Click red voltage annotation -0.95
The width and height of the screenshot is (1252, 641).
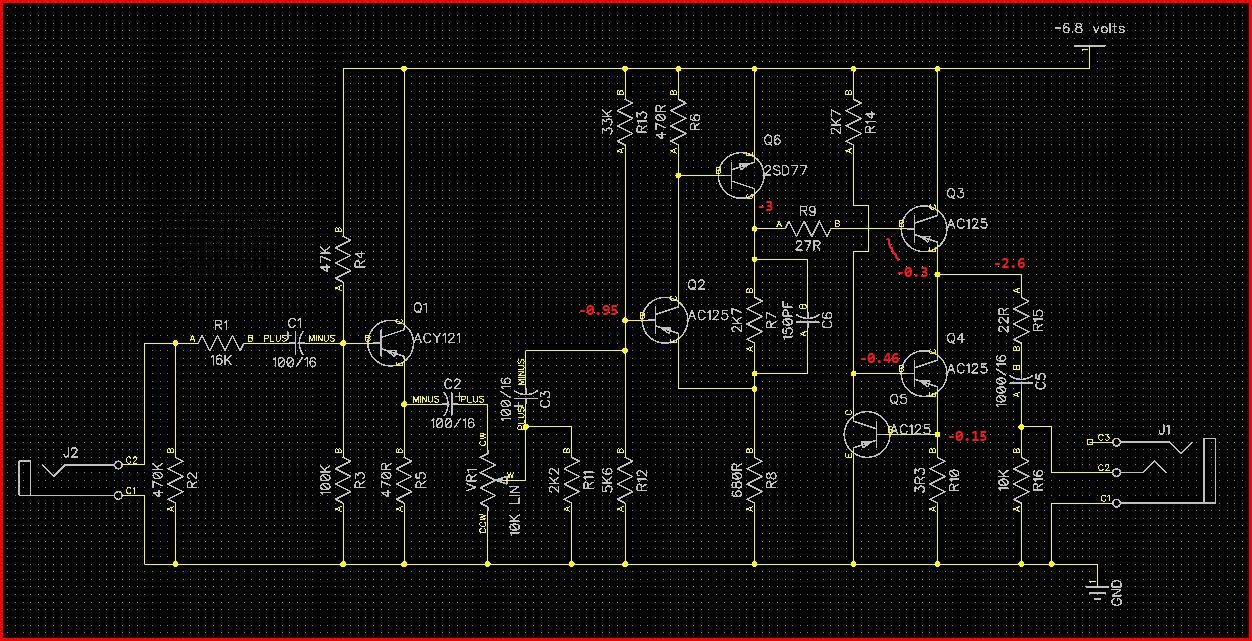coord(599,310)
